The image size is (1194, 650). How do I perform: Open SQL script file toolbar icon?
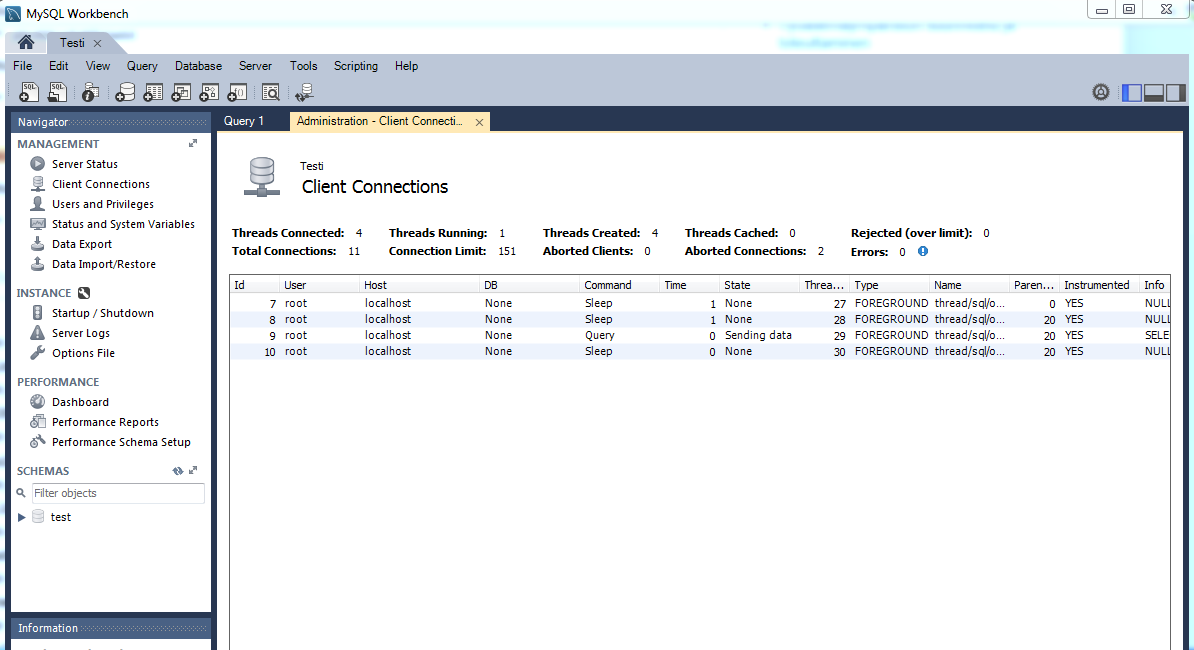58,92
